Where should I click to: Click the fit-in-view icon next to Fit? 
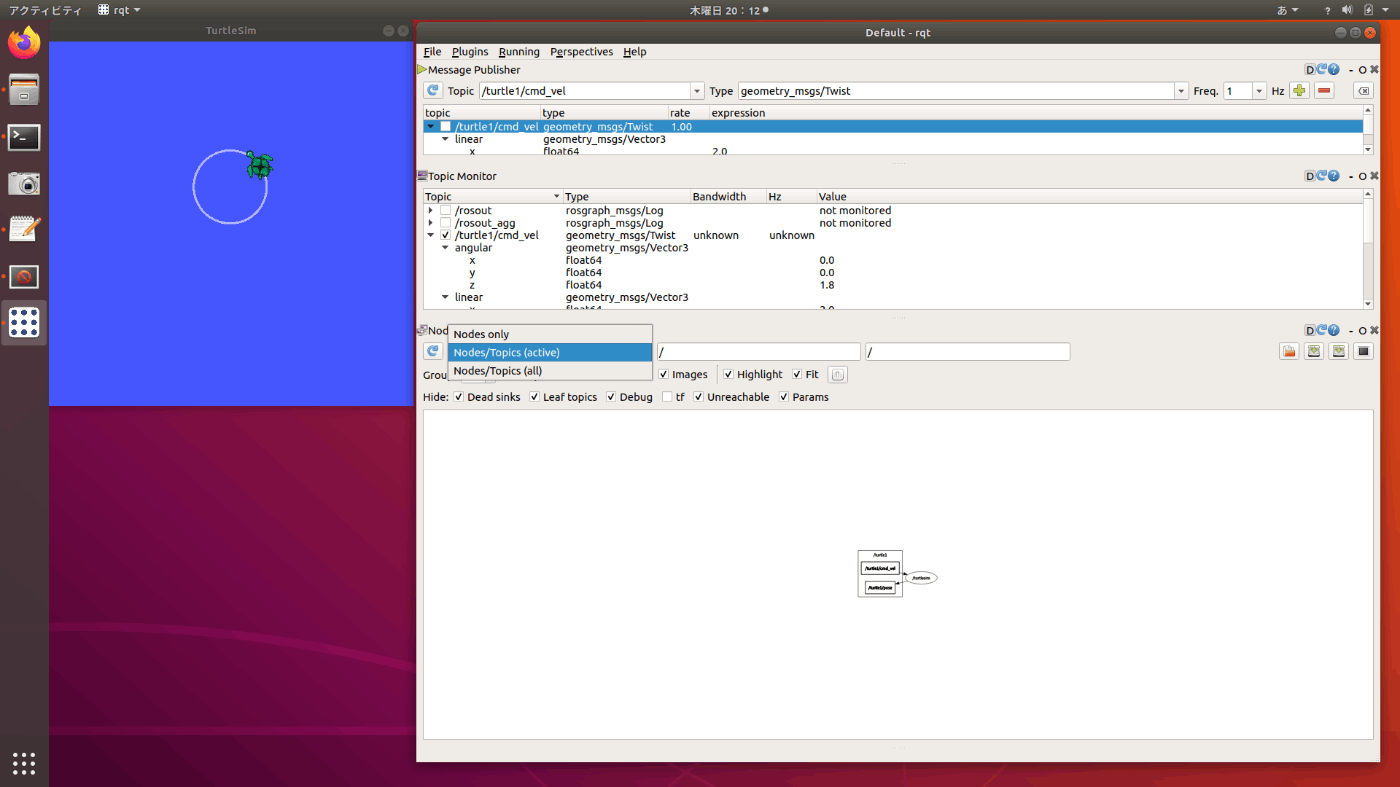click(838, 375)
